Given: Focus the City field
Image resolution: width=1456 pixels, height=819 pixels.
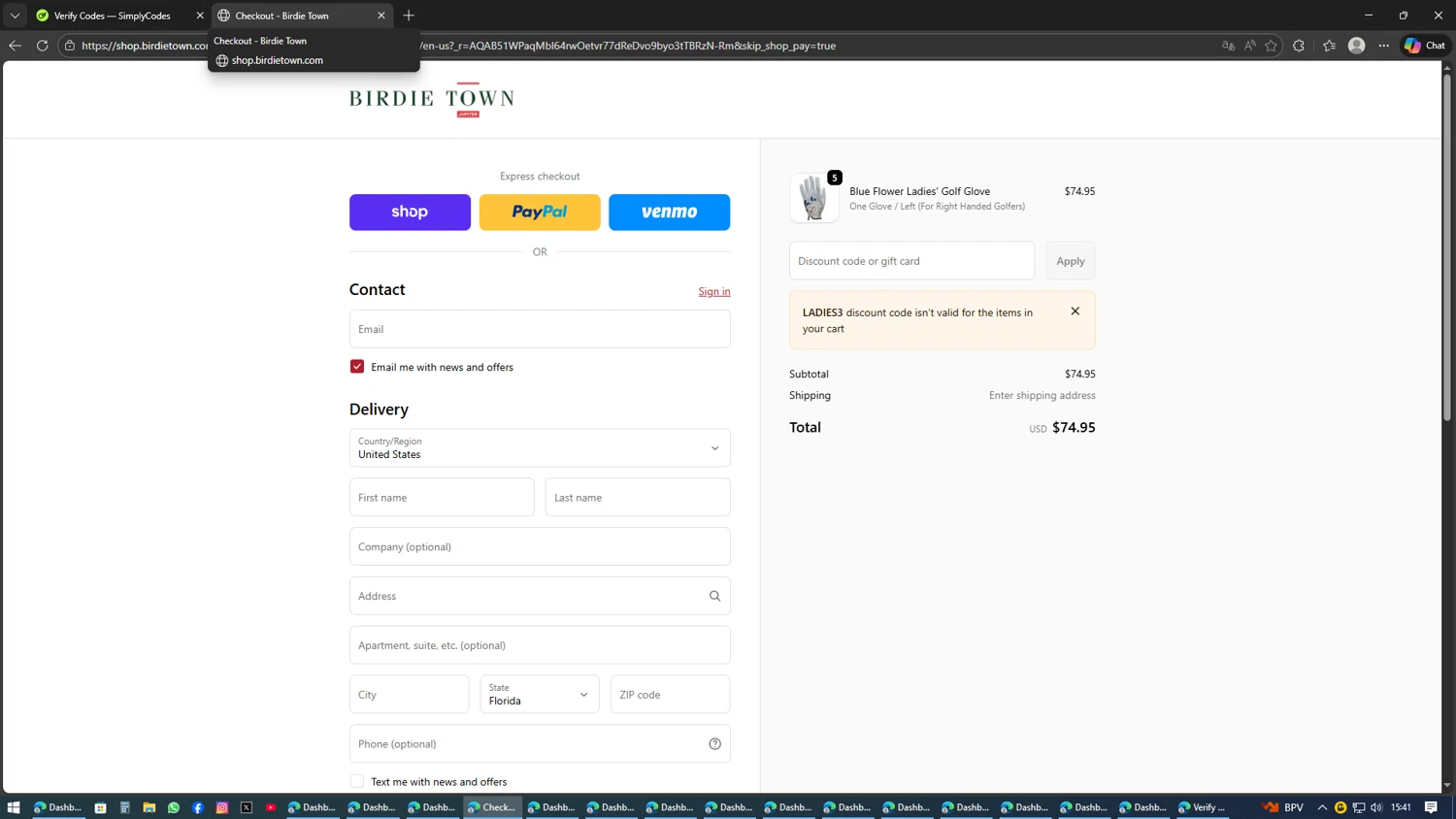Looking at the screenshot, I should (410, 694).
